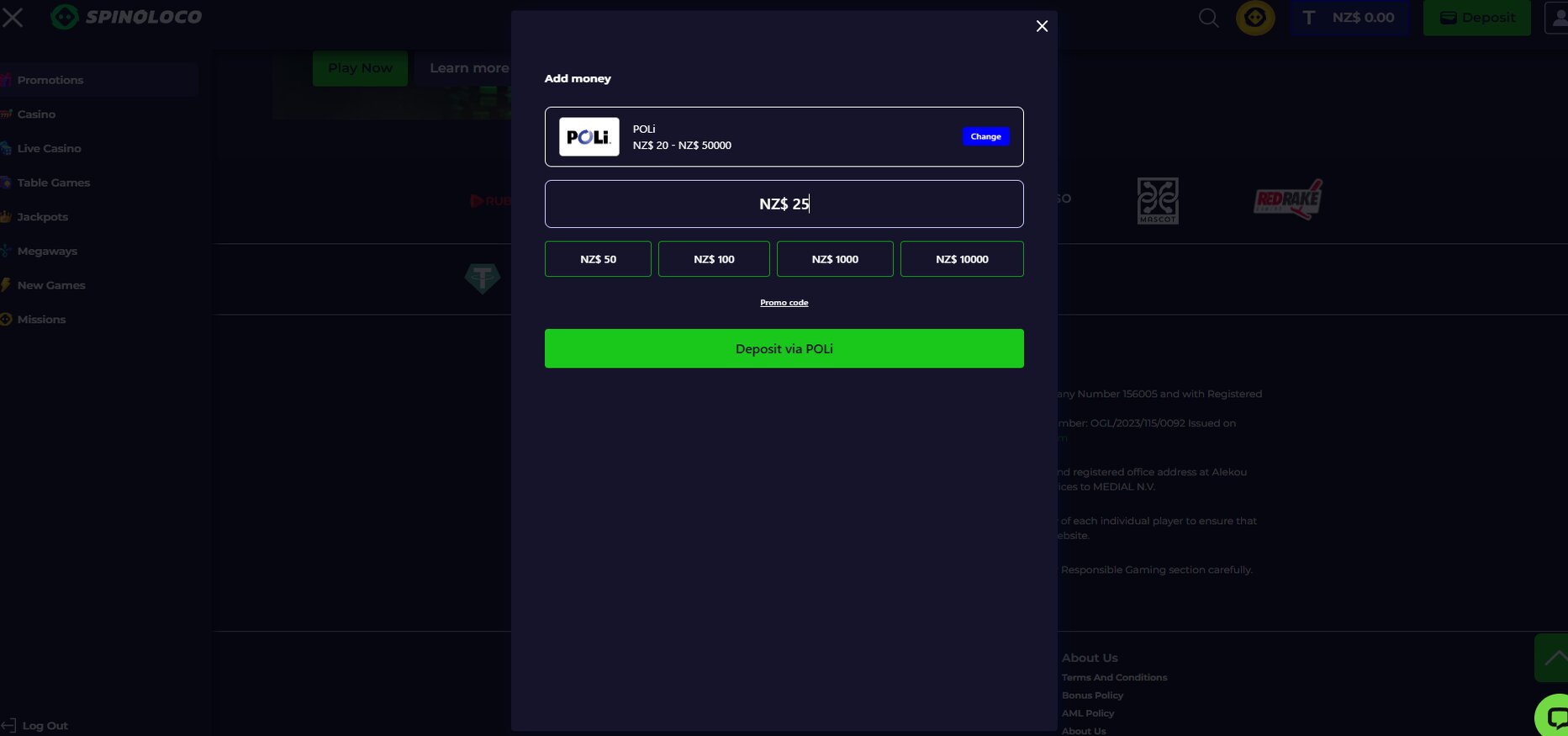
Task: Open Casino in the sidebar
Action: (x=36, y=114)
